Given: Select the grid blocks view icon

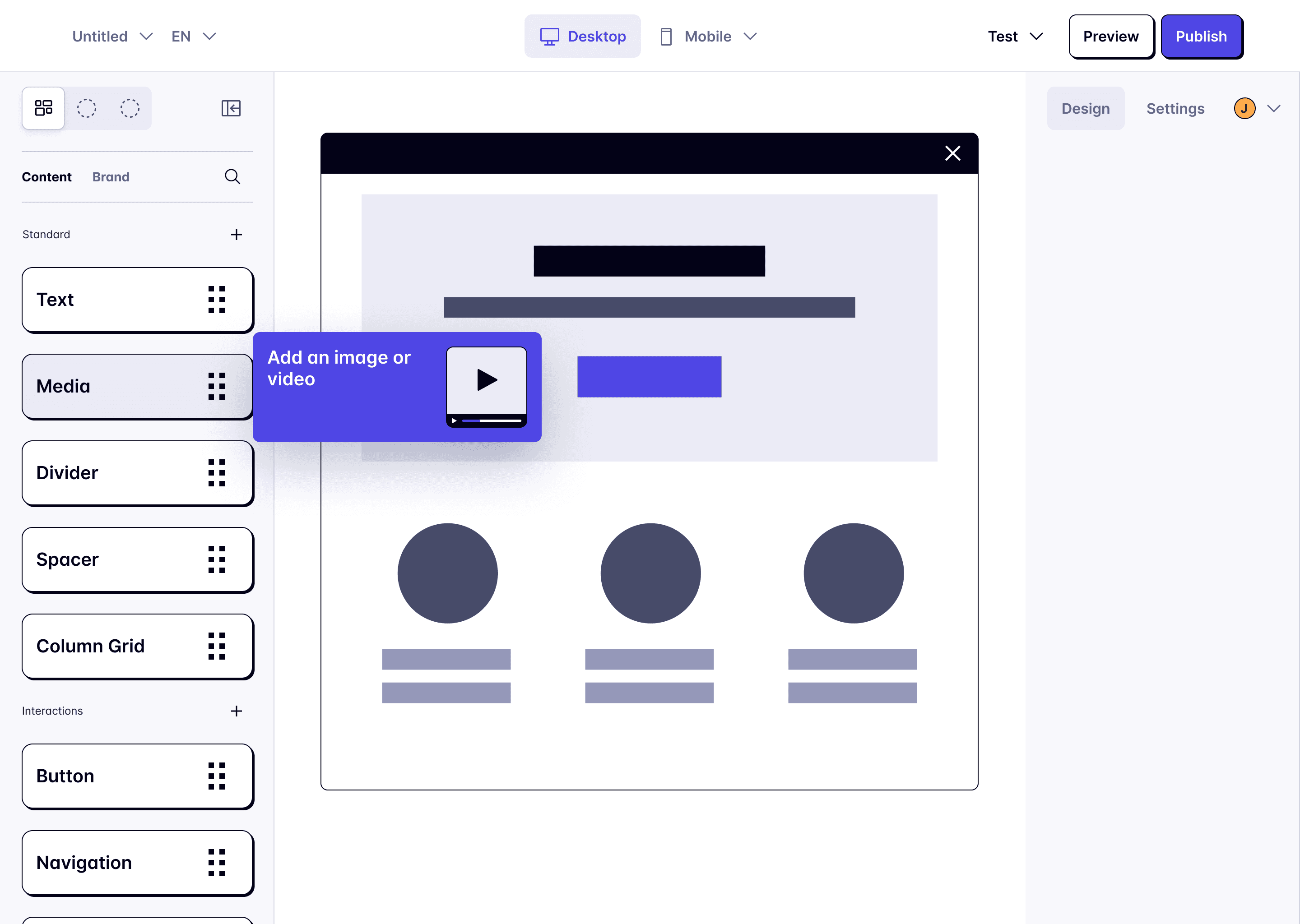Looking at the screenshot, I should coord(43,108).
